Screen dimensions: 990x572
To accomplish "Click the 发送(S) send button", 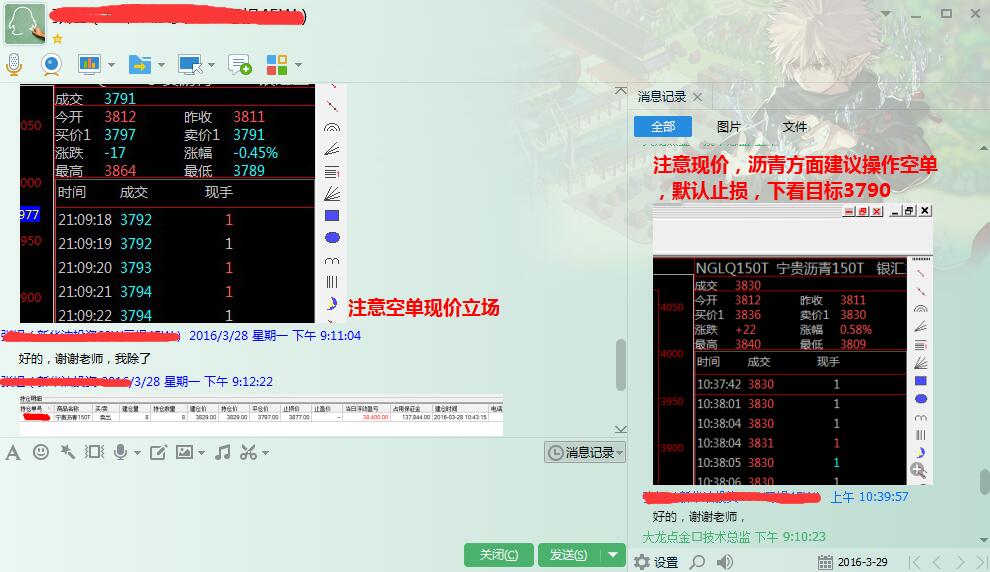I will (x=568, y=555).
